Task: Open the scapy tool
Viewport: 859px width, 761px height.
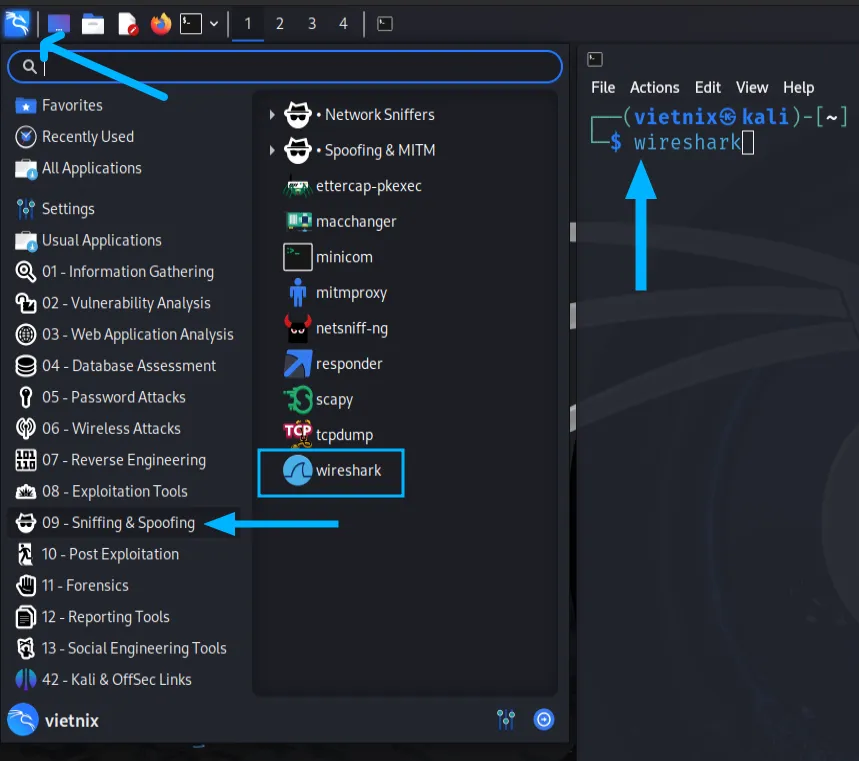Action: pyautogui.click(x=330, y=399)
